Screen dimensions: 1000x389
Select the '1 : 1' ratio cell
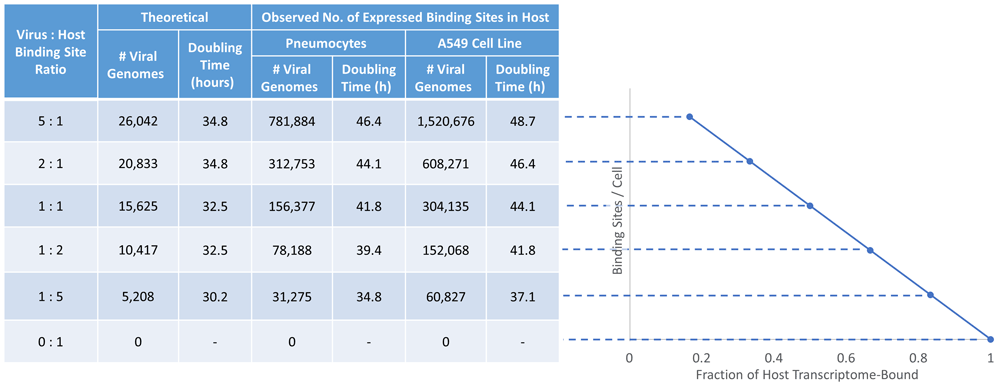click(x=51, y=207)
